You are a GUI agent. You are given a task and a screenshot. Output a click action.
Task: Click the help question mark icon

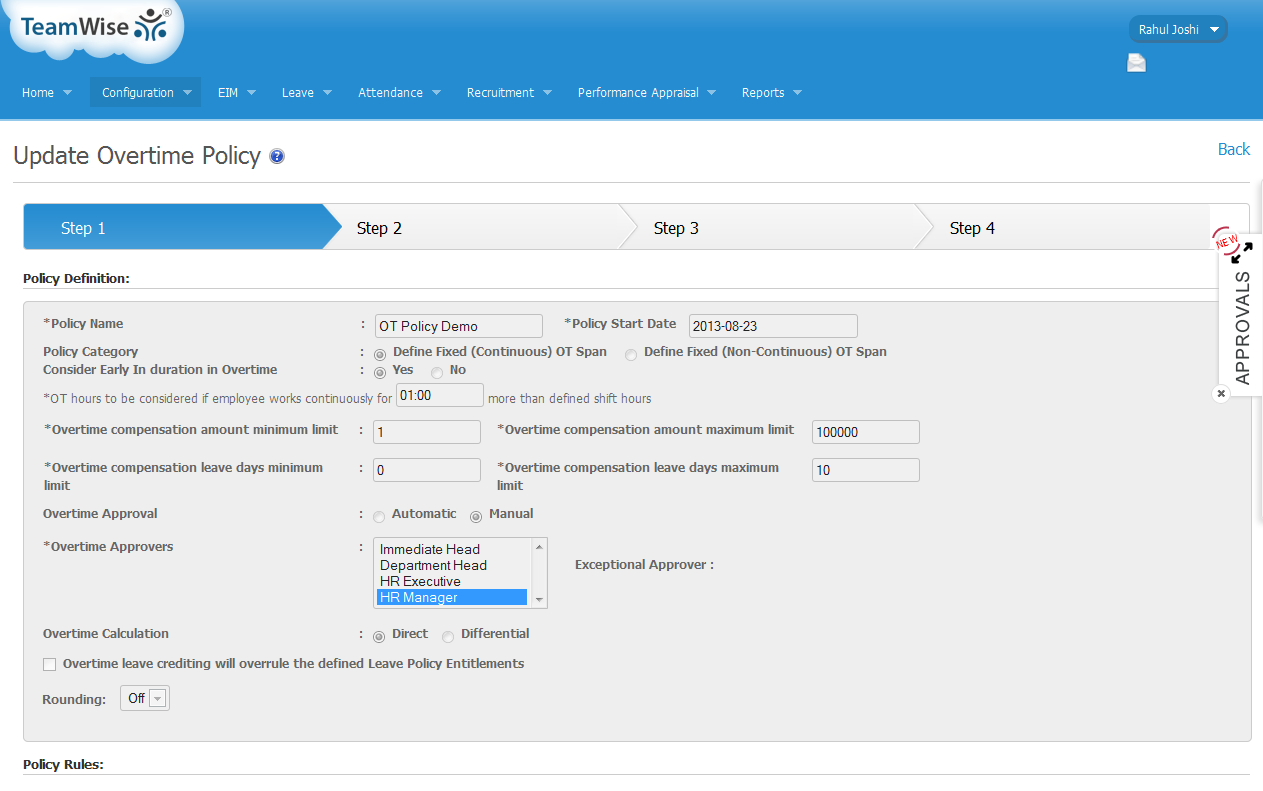[277, 157]
